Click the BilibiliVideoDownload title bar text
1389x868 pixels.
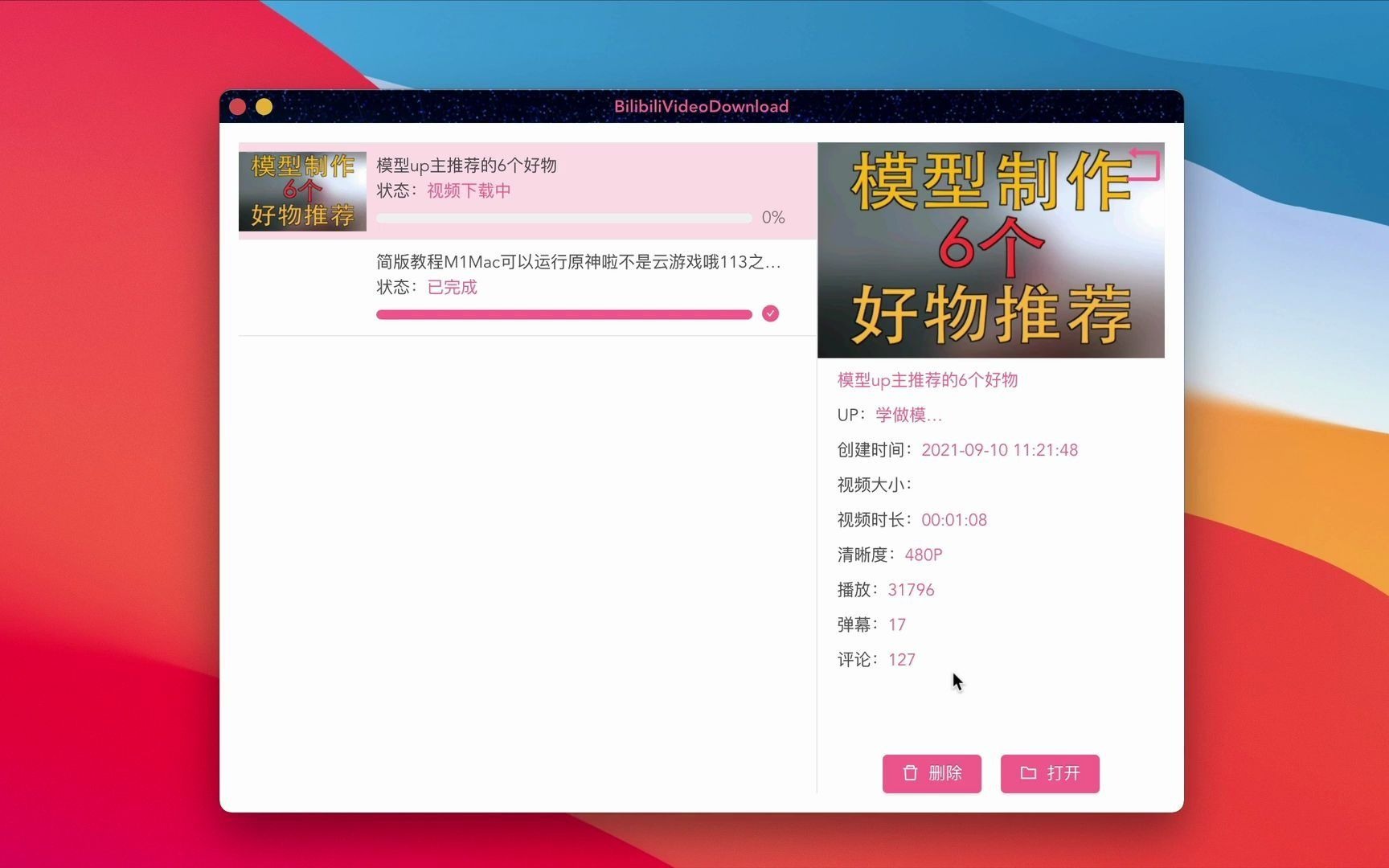pyautogui.click(x=700, y=106)
